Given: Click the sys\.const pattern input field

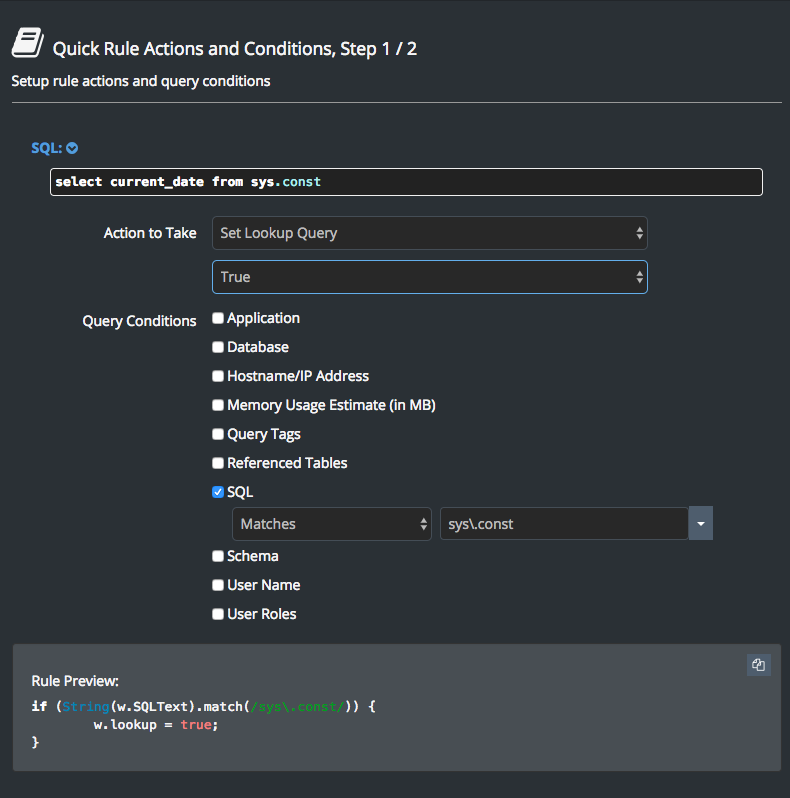Looking at the screenshot, I should [x=563, y=524].
